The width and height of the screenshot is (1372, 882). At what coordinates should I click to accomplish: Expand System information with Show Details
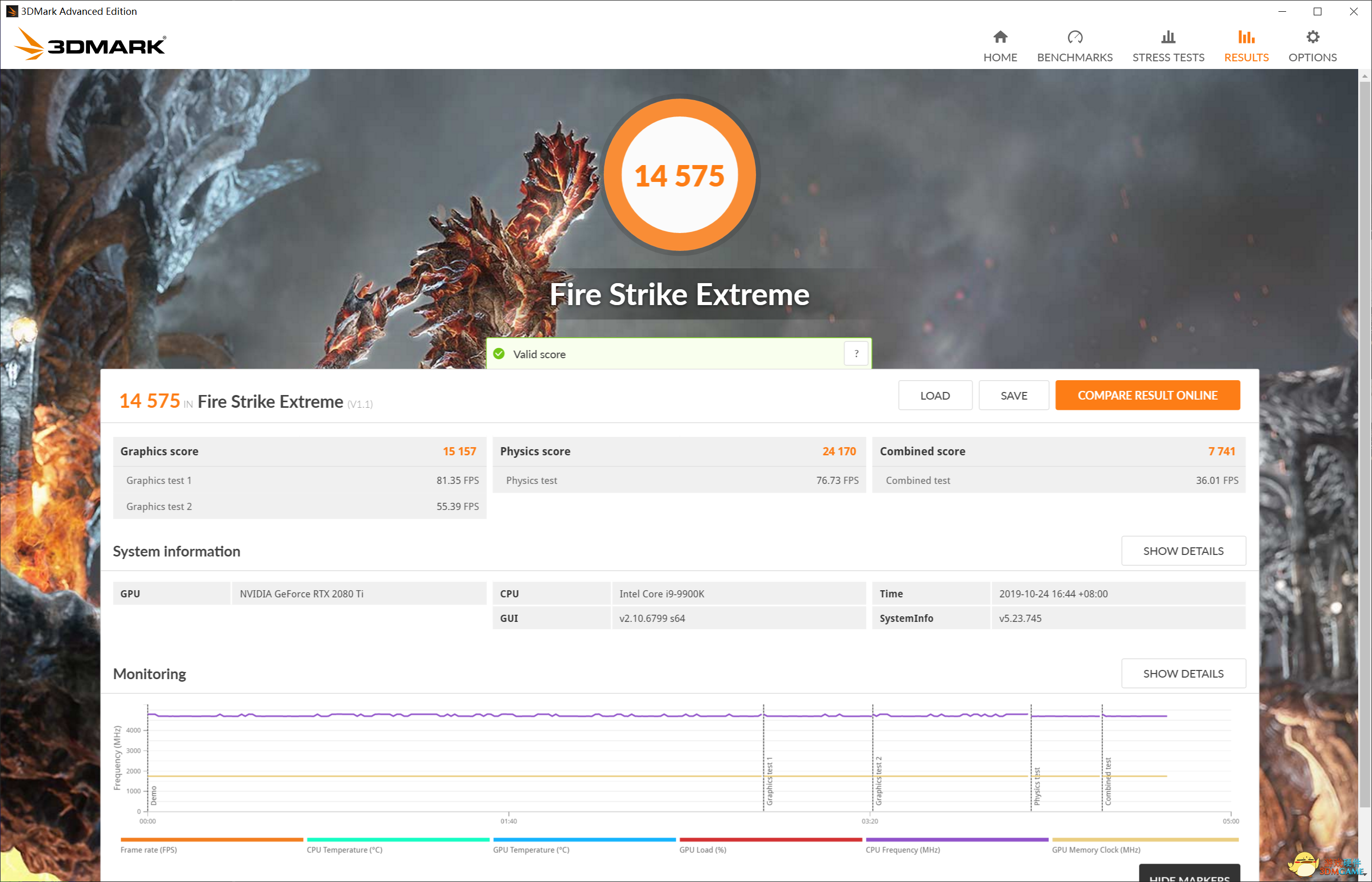click(x=1183, y=551)
